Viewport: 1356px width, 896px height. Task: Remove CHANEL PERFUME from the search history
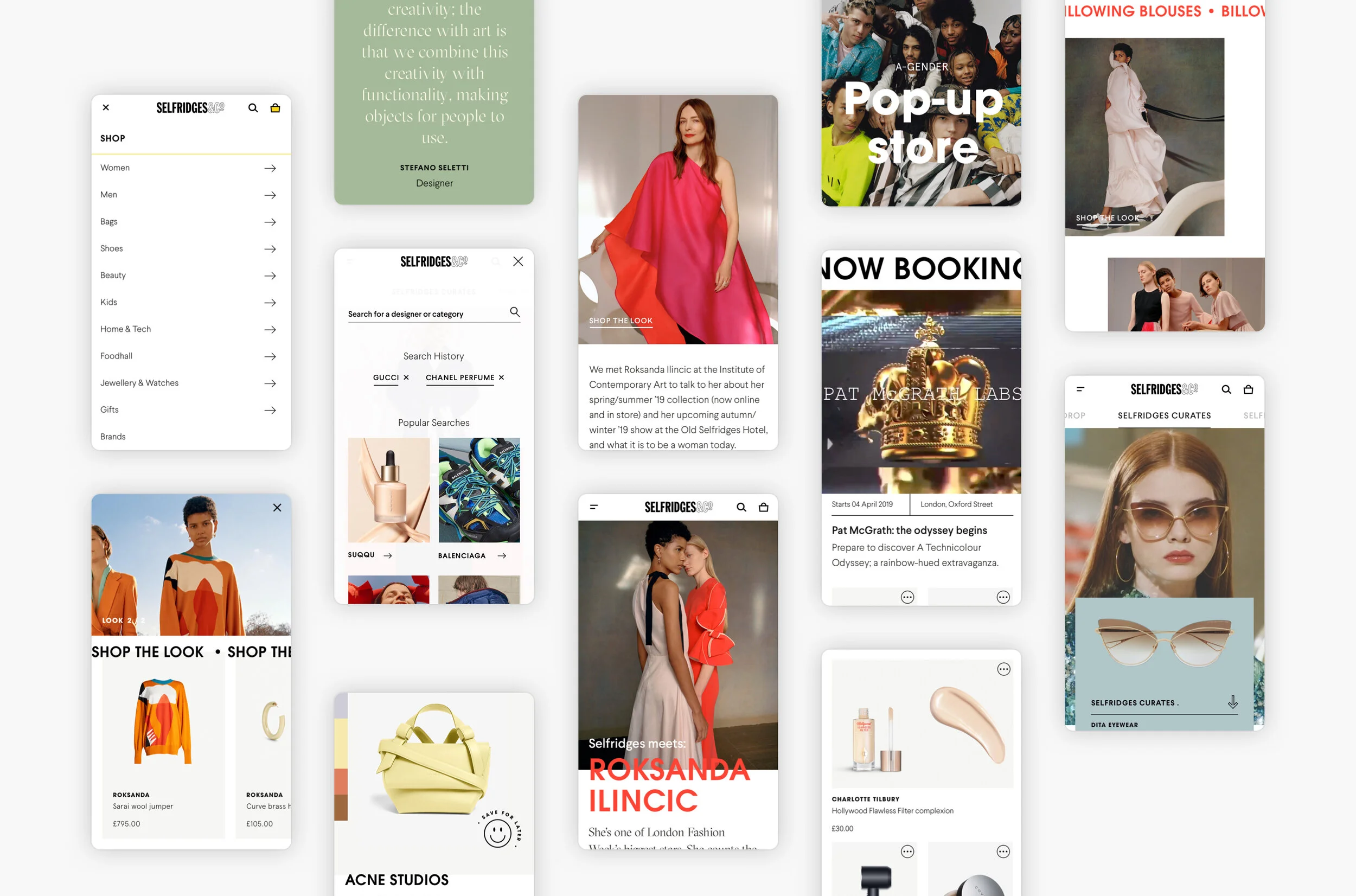tap(501, 377)
